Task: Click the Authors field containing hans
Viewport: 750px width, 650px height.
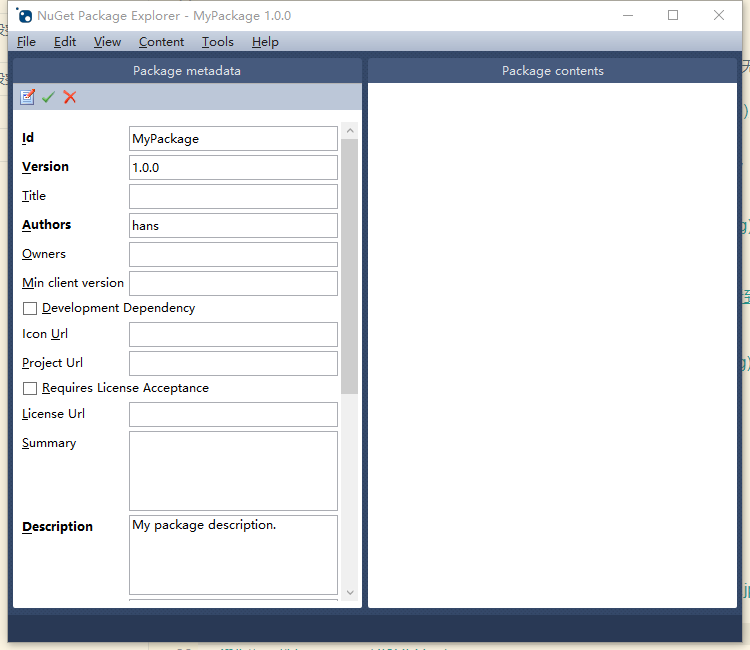Action: pos(233,226)
